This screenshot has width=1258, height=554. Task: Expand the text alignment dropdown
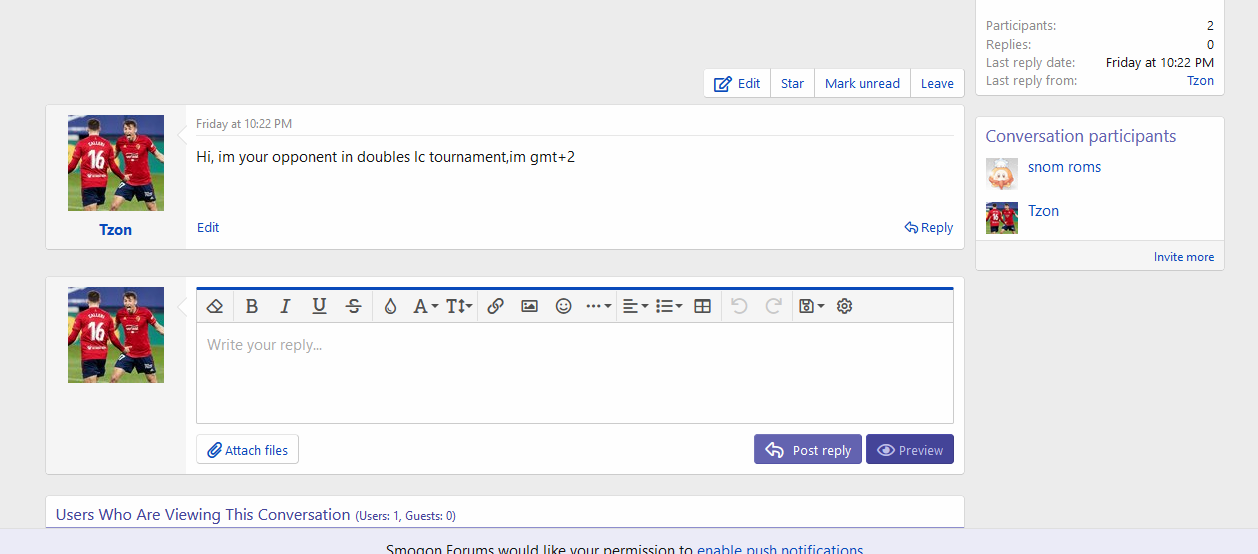point(635,307)
